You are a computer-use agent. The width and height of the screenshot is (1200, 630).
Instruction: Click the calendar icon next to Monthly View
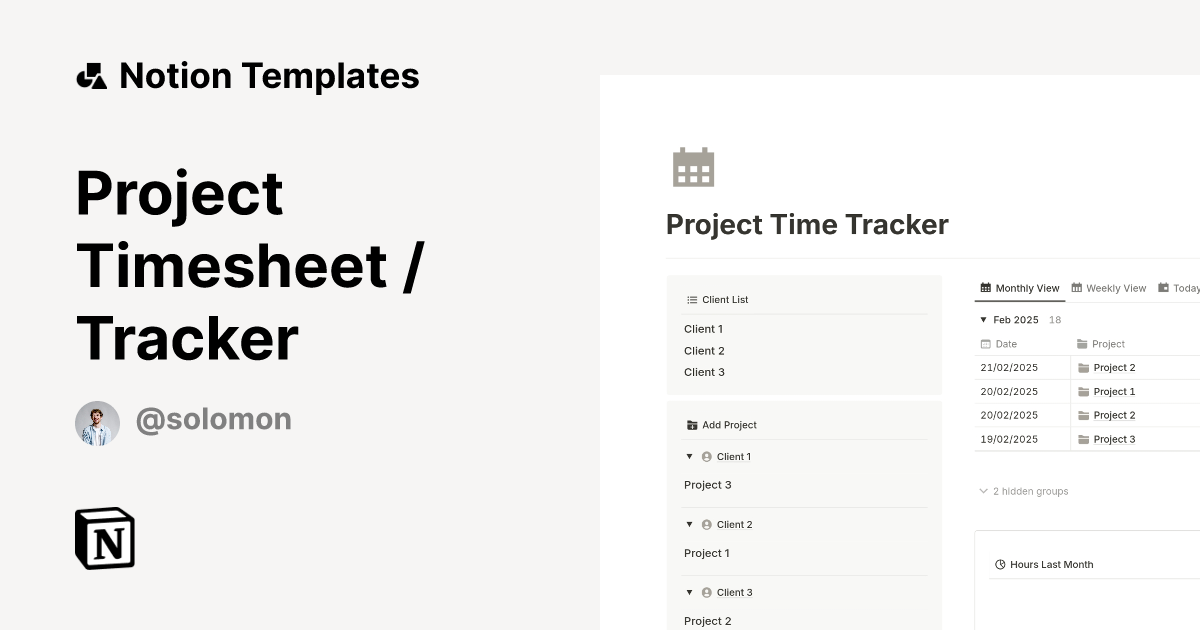pyautogui.click(x=985, y=288)
